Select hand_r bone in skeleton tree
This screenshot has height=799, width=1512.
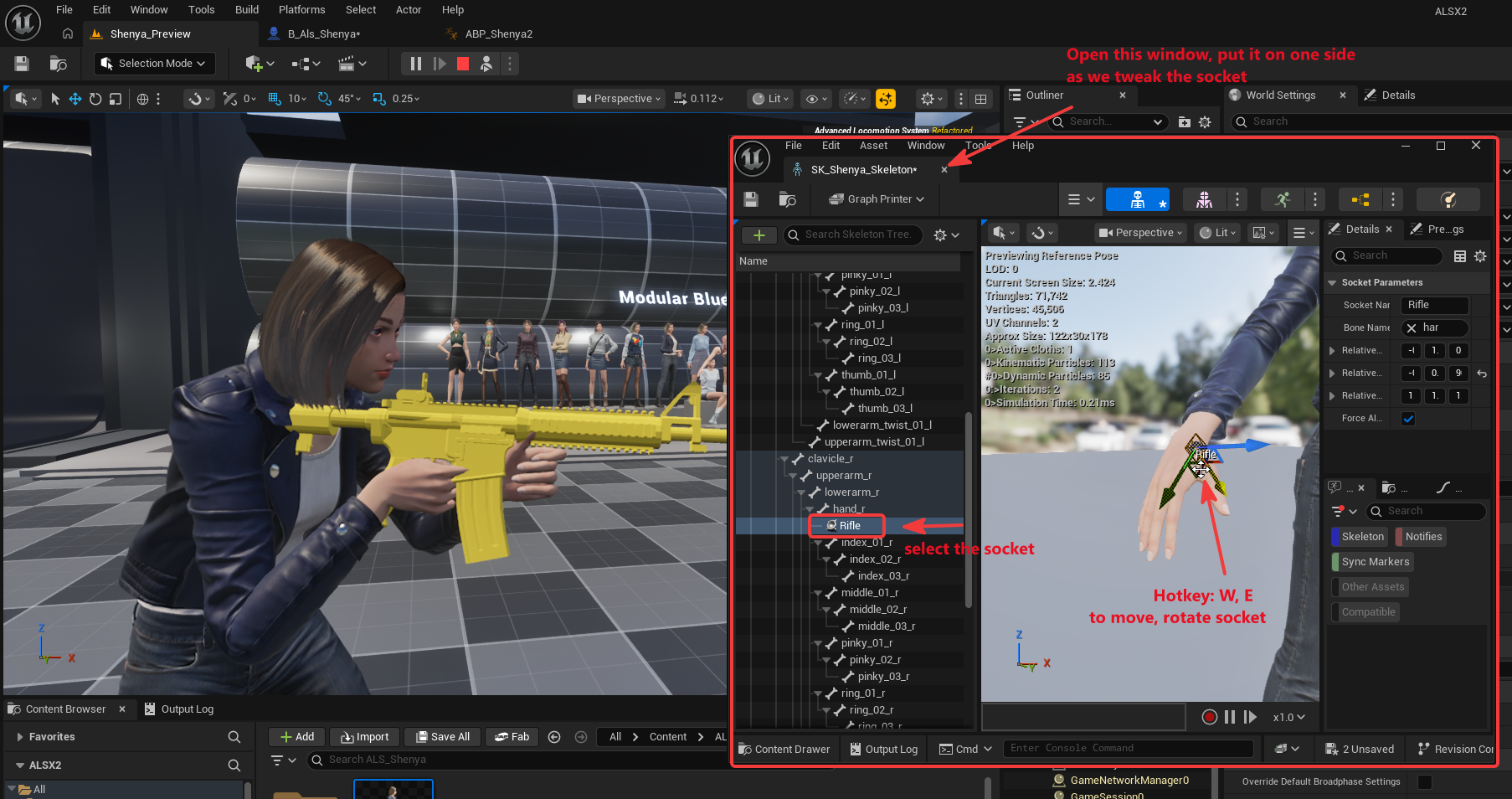[849, 509]
